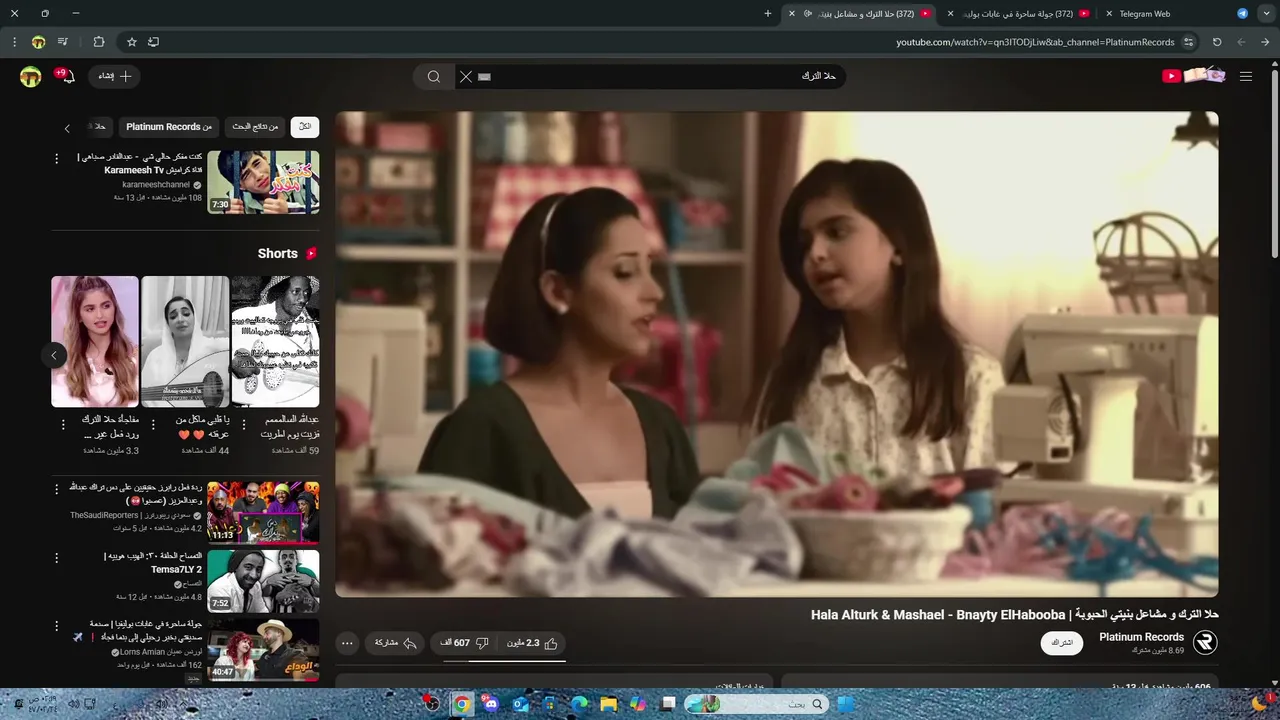Open site info icon in address bar

[1188, 42]
